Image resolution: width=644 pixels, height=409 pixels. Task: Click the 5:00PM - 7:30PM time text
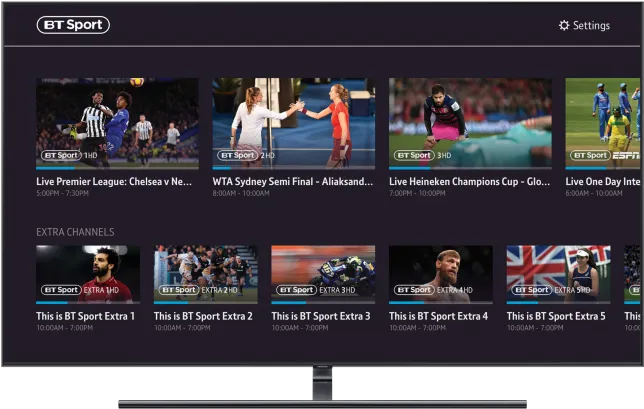62,193
